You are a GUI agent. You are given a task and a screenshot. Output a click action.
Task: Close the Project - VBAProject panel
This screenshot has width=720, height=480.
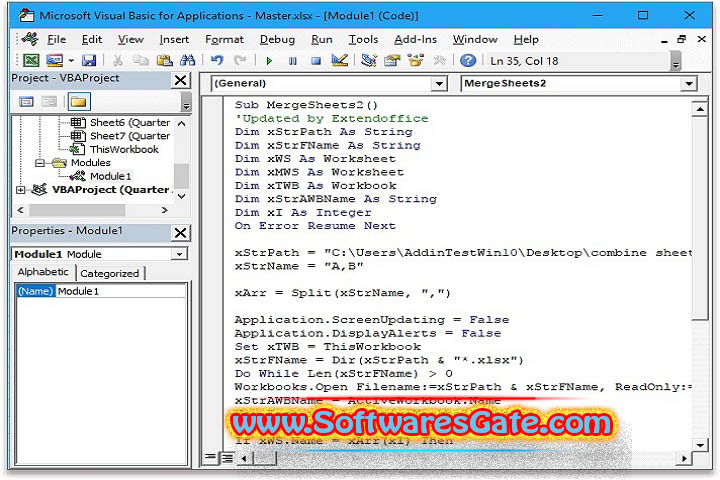pyautogui.click(x=180, y=80)
